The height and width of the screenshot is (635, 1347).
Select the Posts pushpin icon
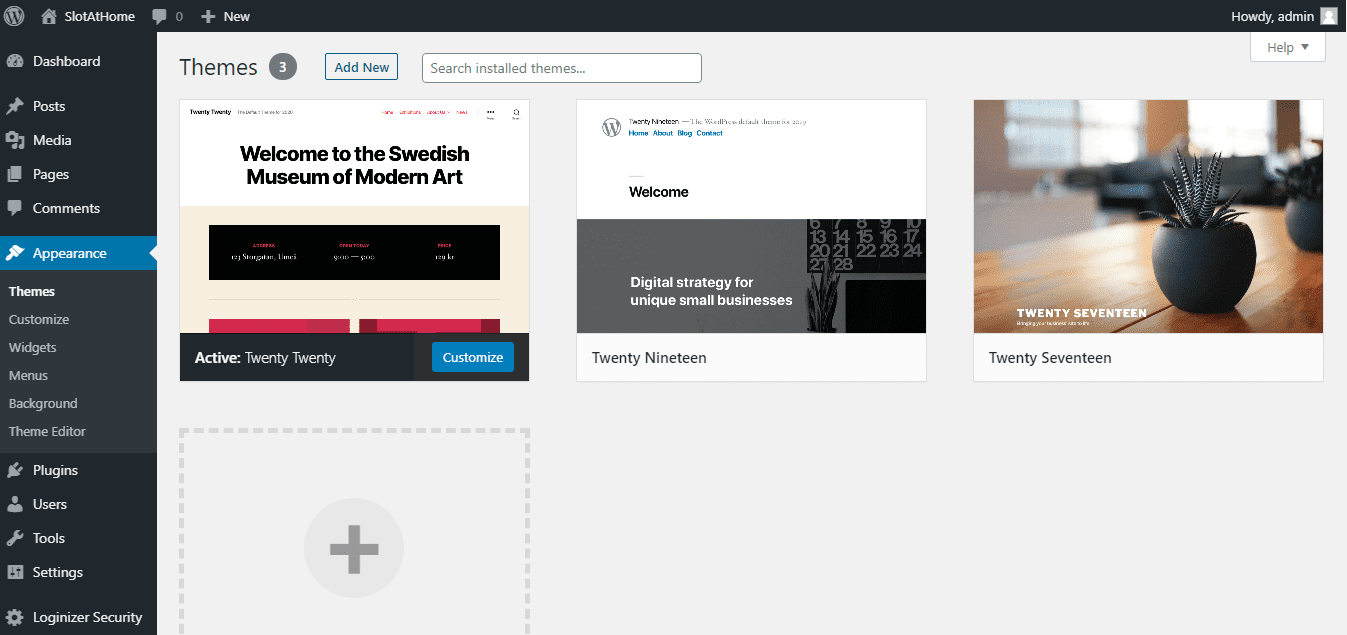point(15,106)
